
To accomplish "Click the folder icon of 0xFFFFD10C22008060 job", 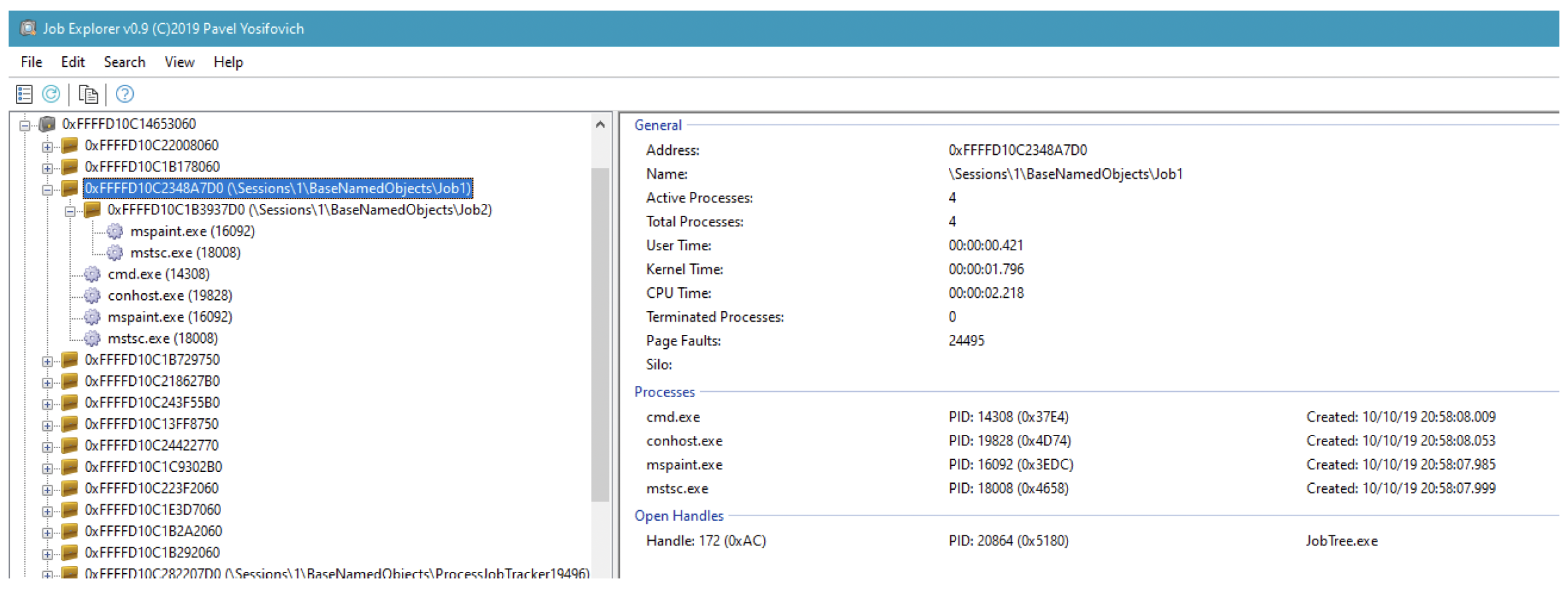I will [x=70, y=145].
